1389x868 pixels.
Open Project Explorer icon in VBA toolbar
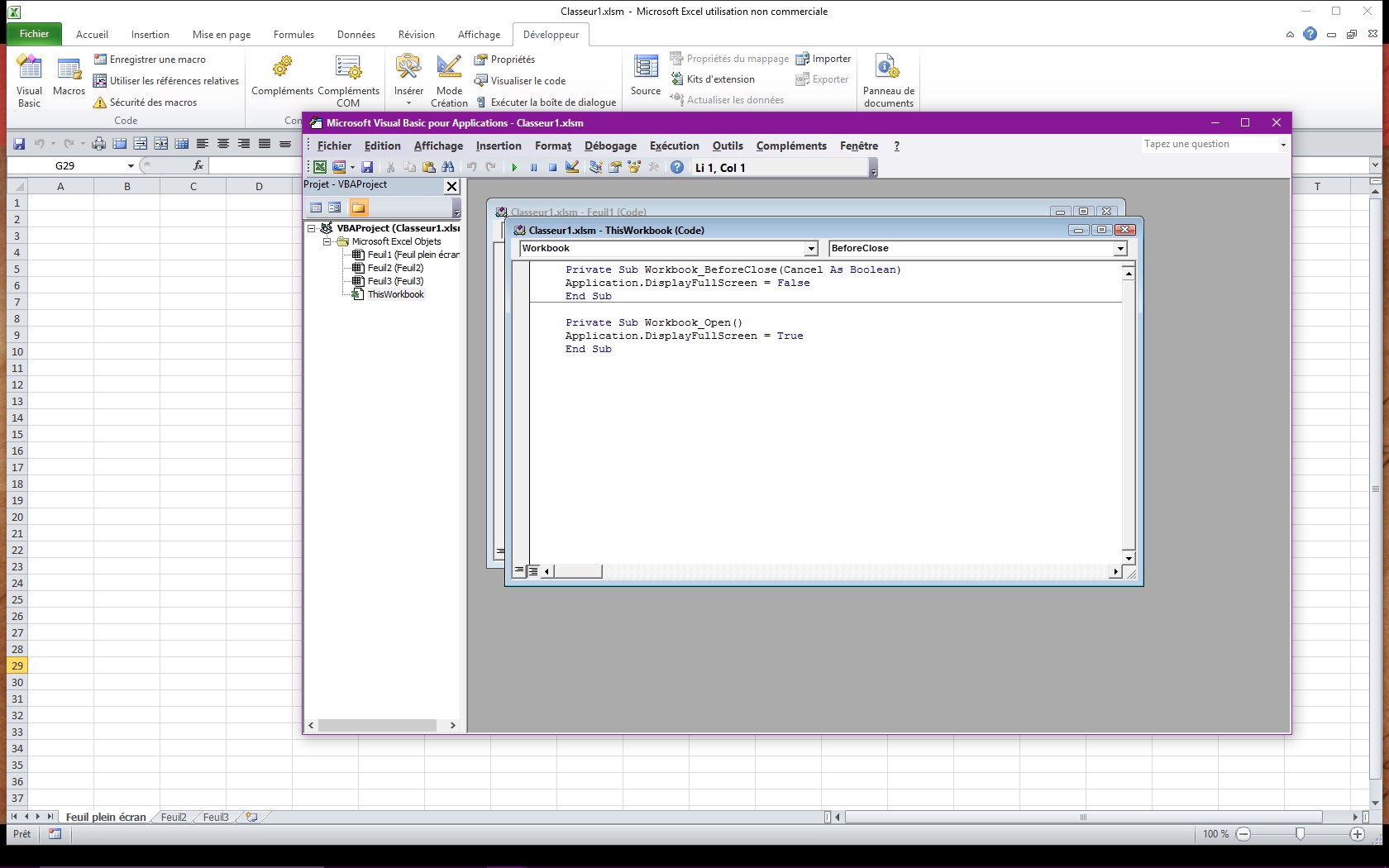(x=595, y=167)
